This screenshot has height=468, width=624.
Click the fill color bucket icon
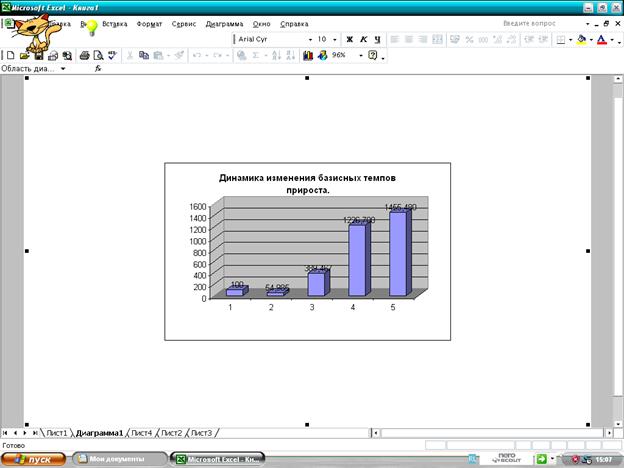582,39
